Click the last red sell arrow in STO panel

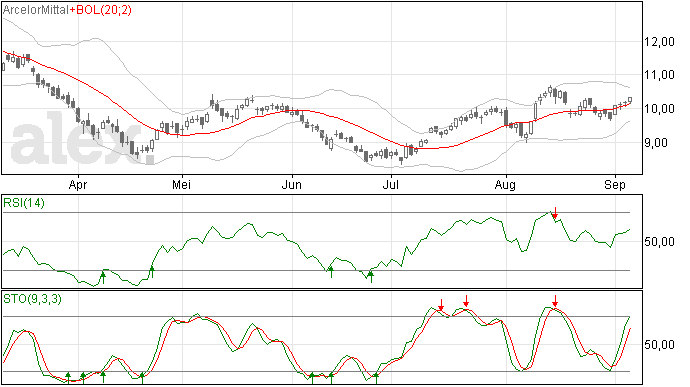pos(555,301)
